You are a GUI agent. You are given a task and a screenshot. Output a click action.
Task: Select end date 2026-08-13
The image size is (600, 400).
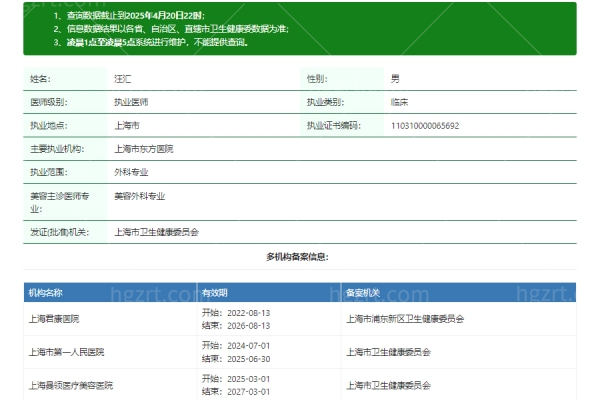click(x=249, y=326)
